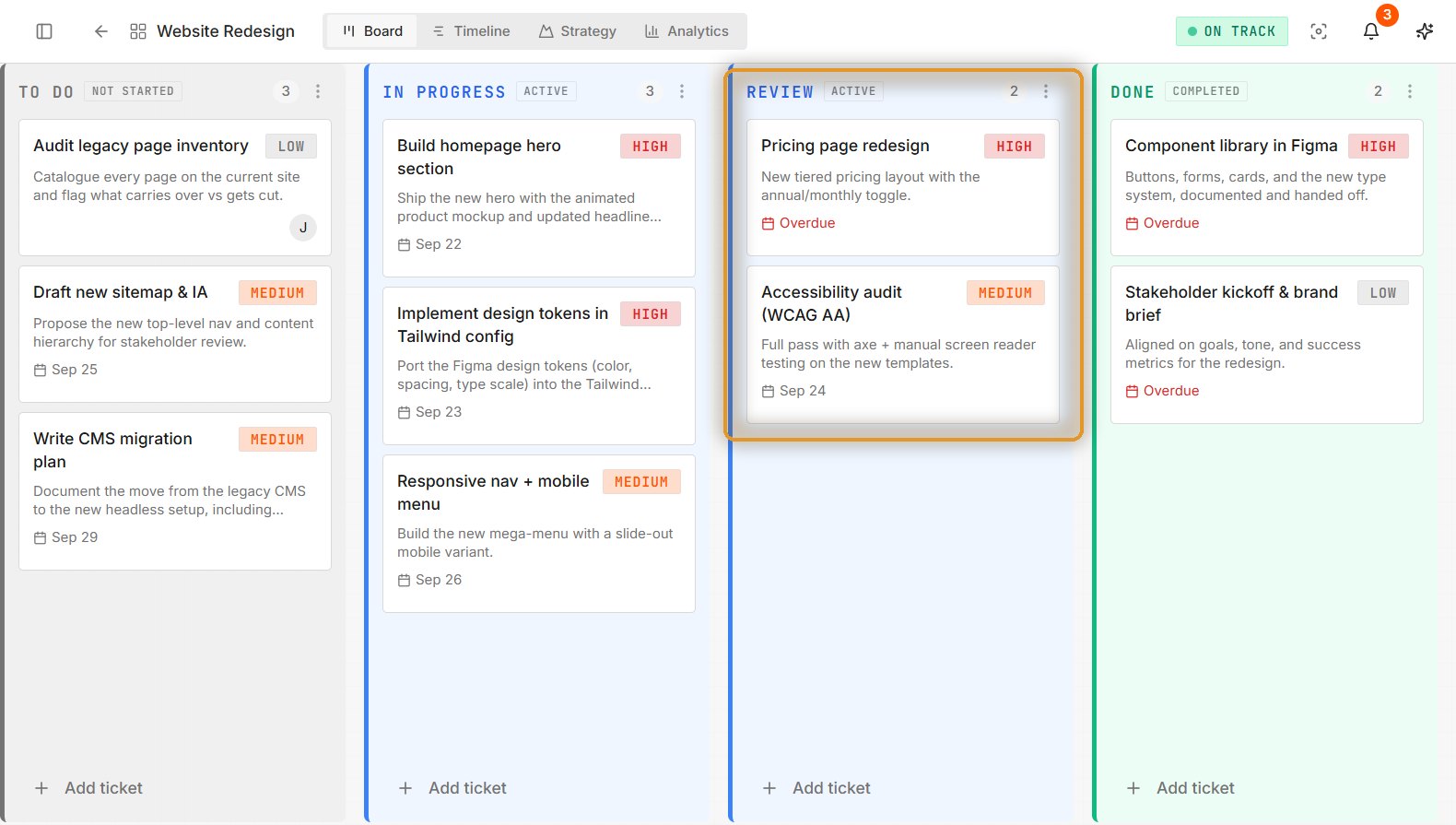Open Audit legacy page inventory ticket
Viewport: 1456px width, 825px height.
pyautogui.click(x=175, y=187)
